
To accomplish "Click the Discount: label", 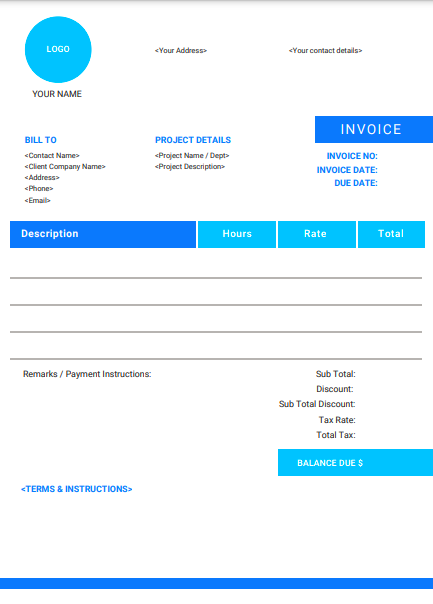I will click(x=335, y=389).
